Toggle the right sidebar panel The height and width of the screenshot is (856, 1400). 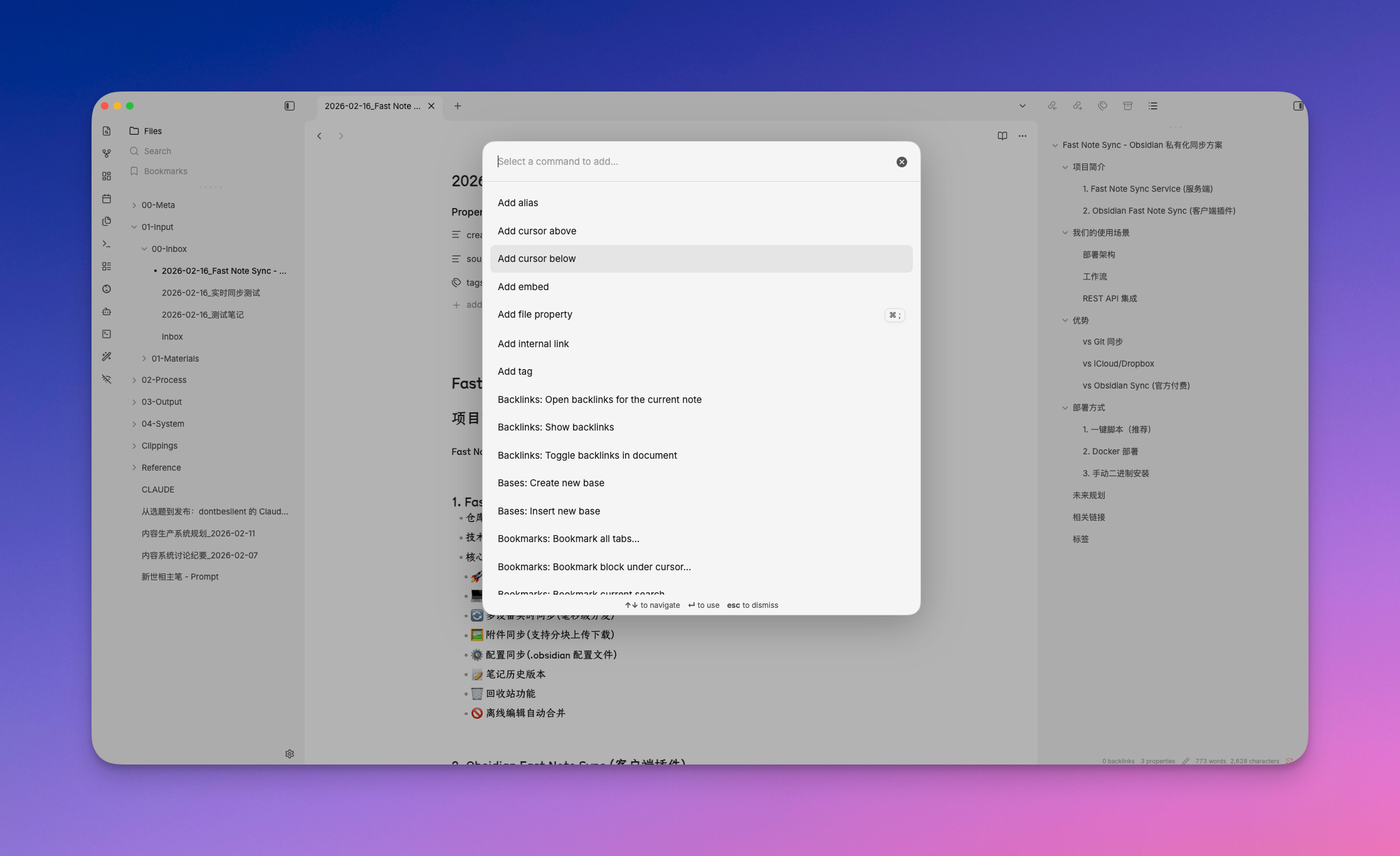(1298, 106)
